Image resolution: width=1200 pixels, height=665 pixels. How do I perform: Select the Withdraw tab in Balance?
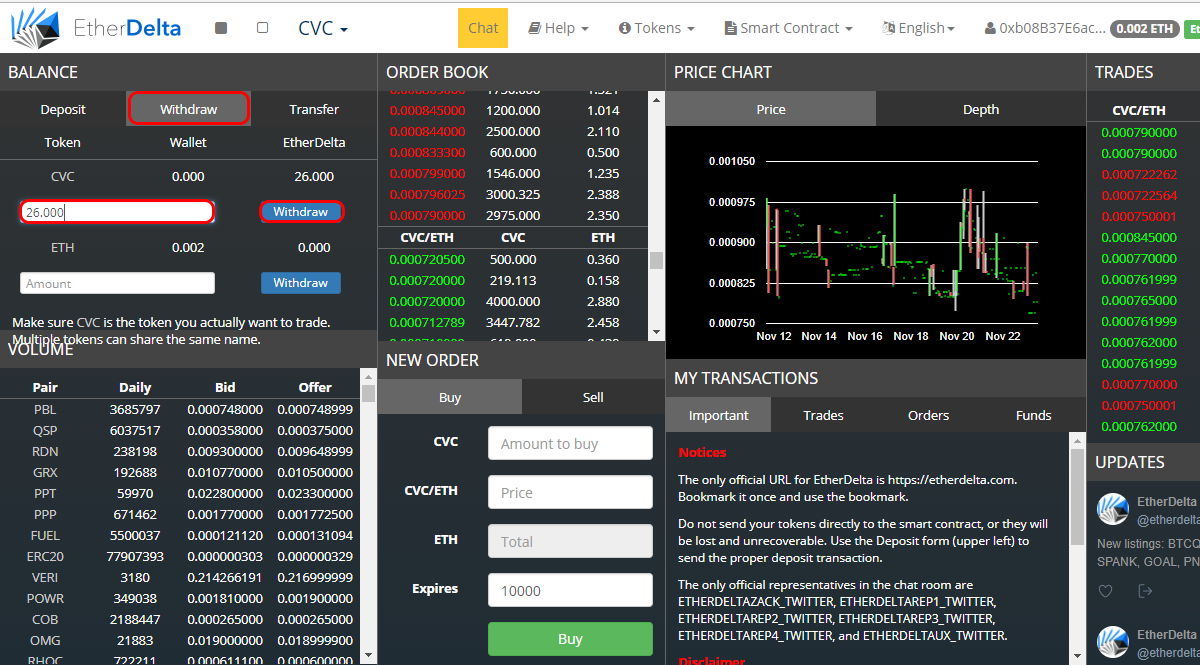[188, 109]
